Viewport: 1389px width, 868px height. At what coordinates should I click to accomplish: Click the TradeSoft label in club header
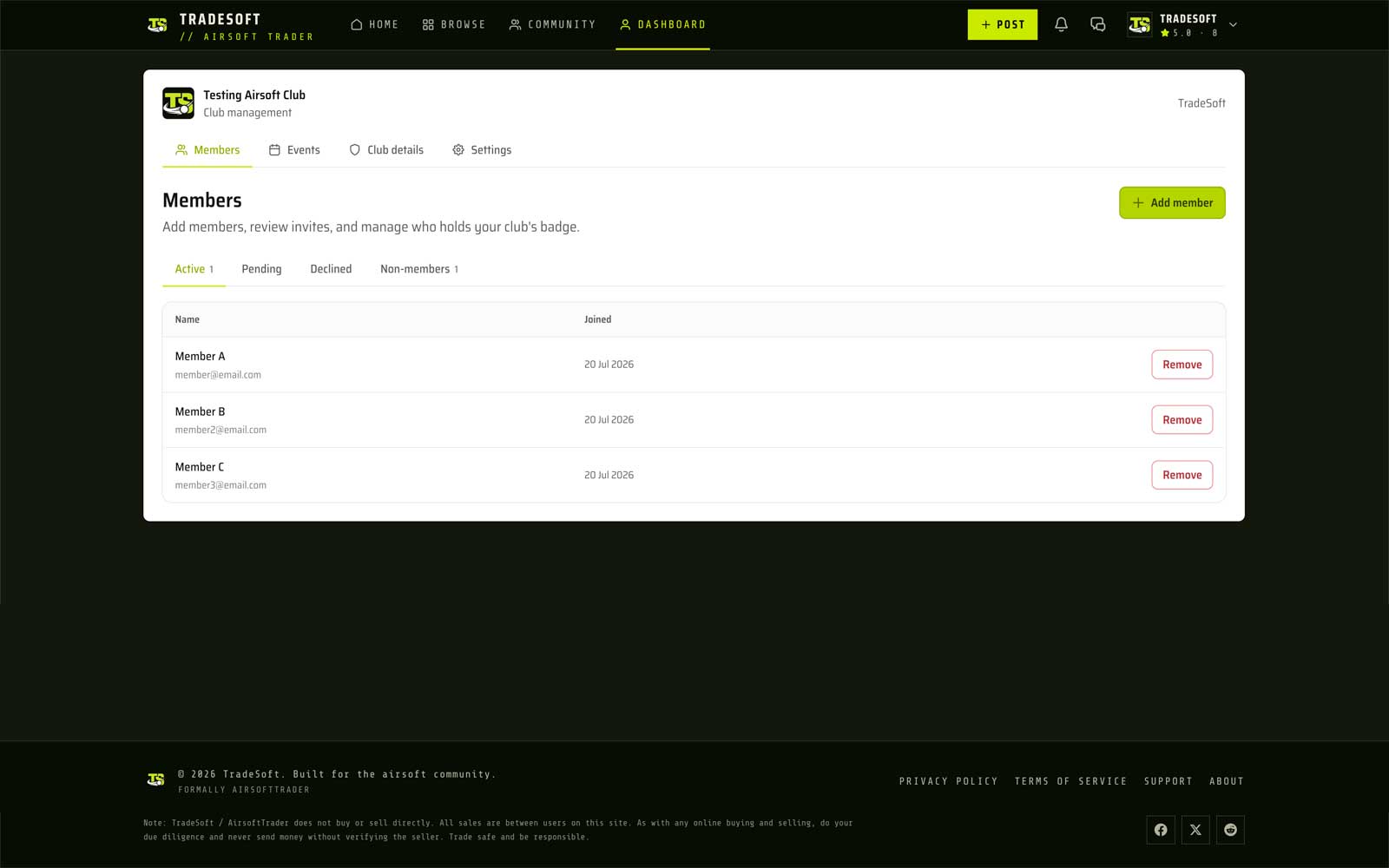[1201, 103]
